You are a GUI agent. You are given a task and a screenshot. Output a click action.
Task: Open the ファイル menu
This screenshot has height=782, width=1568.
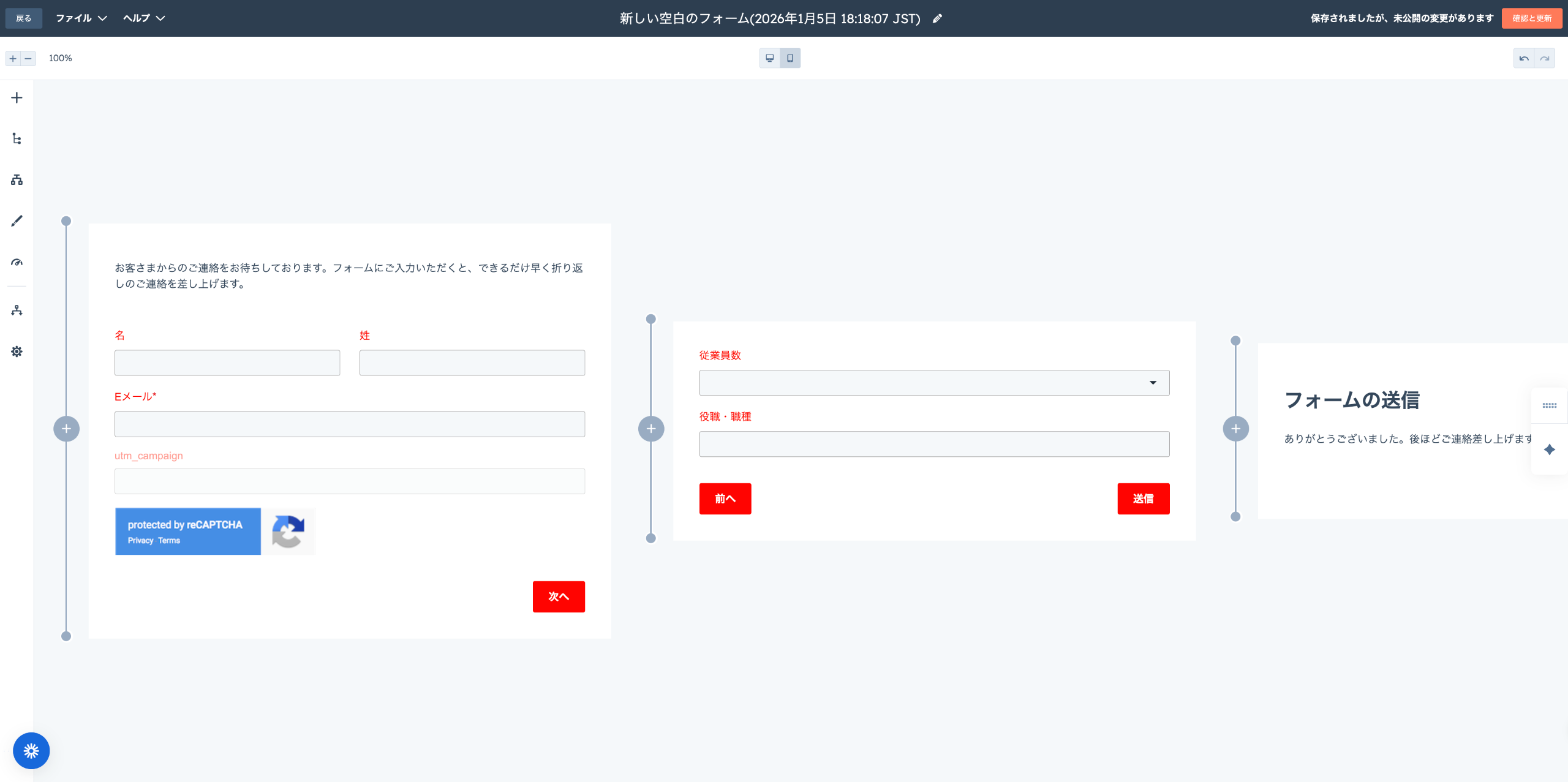pos(81,18)
